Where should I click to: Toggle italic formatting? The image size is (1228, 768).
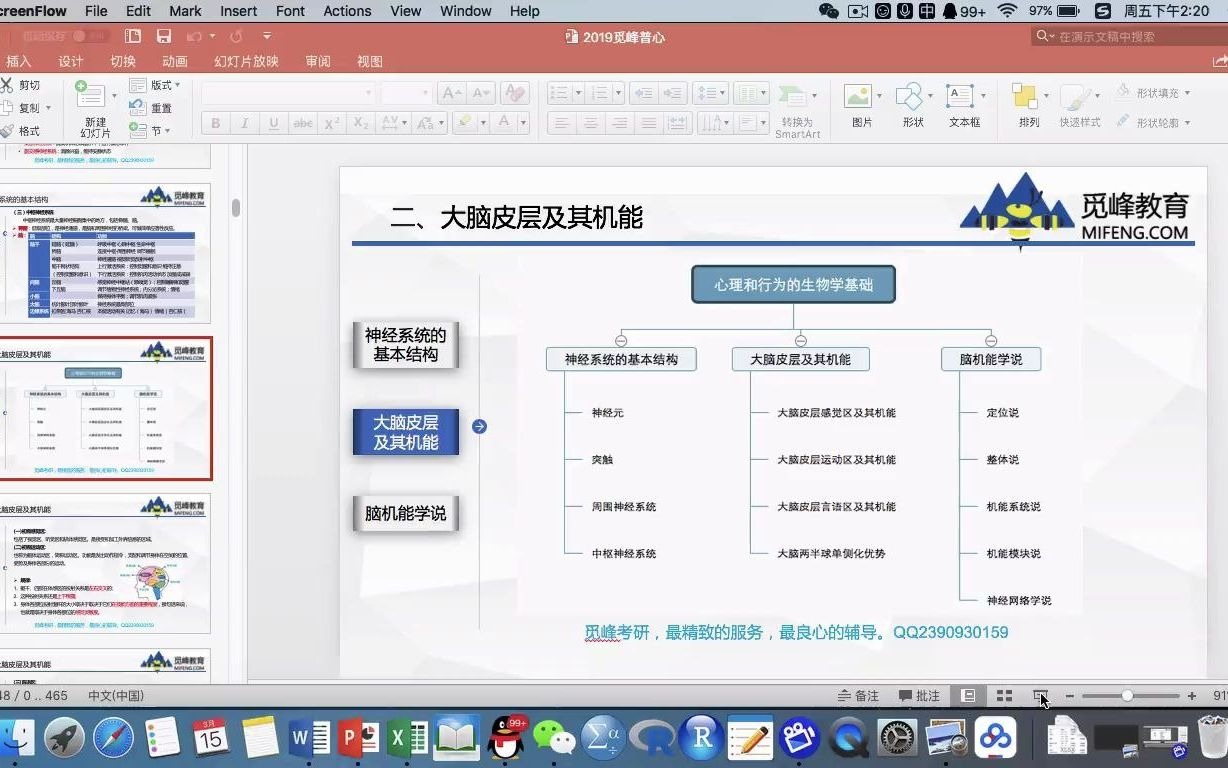(244, 123)
